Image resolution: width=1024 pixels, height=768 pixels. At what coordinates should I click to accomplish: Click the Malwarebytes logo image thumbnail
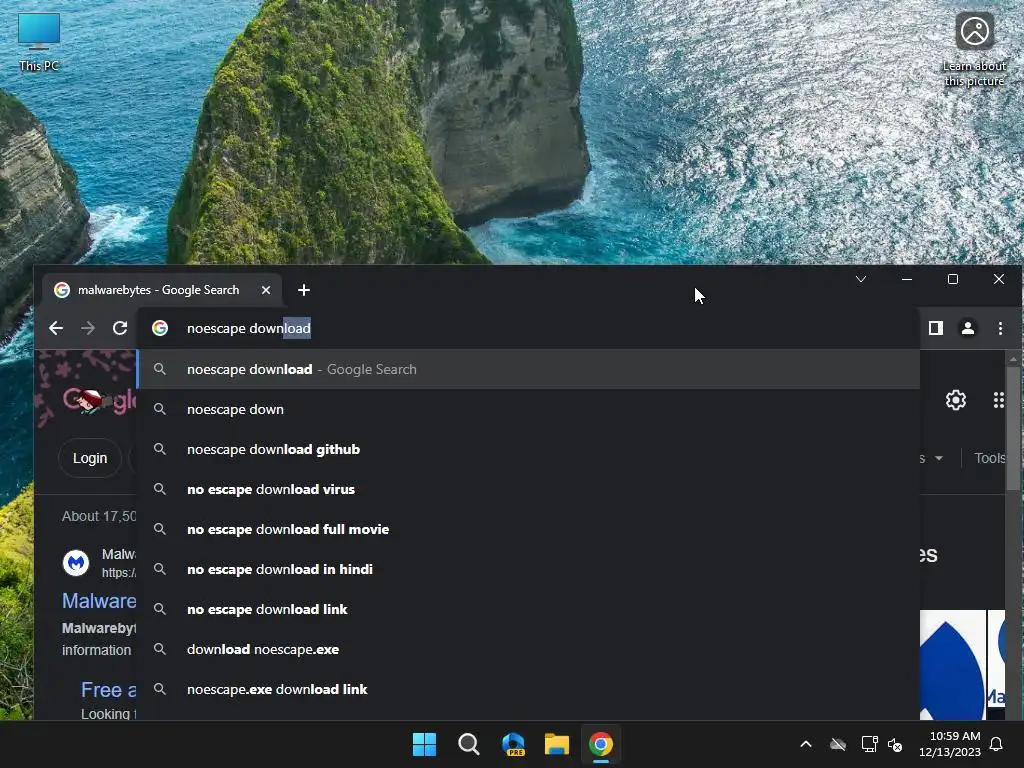pyautogui.click(x=952, y=665)
